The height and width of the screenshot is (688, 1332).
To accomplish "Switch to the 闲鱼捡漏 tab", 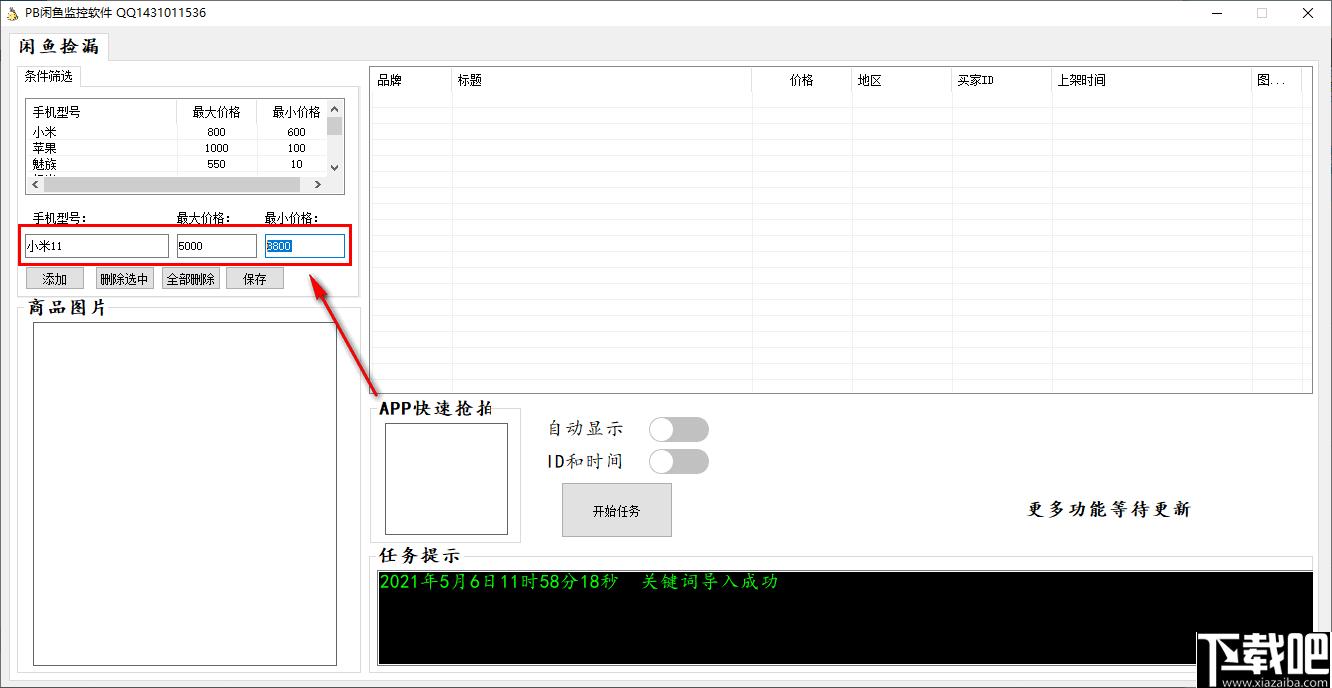I will click(59, 47).
